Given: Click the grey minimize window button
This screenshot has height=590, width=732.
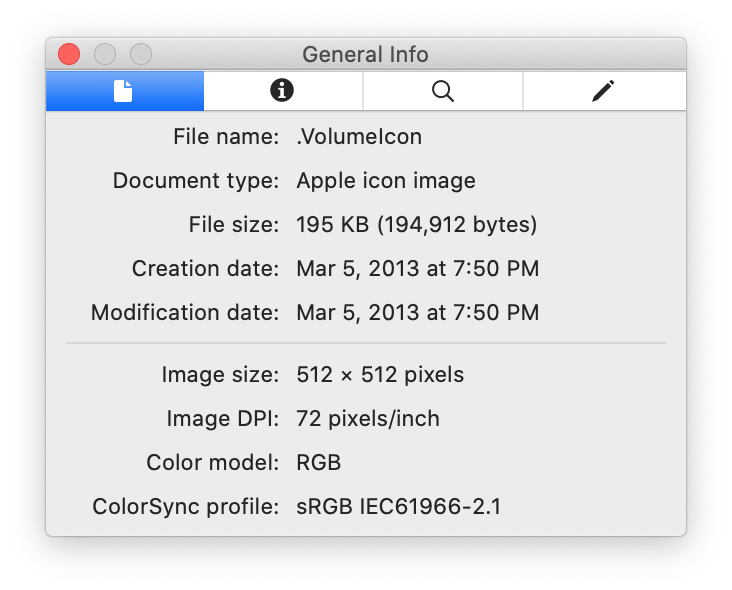Looking at the screenshot, I should 105,55.
